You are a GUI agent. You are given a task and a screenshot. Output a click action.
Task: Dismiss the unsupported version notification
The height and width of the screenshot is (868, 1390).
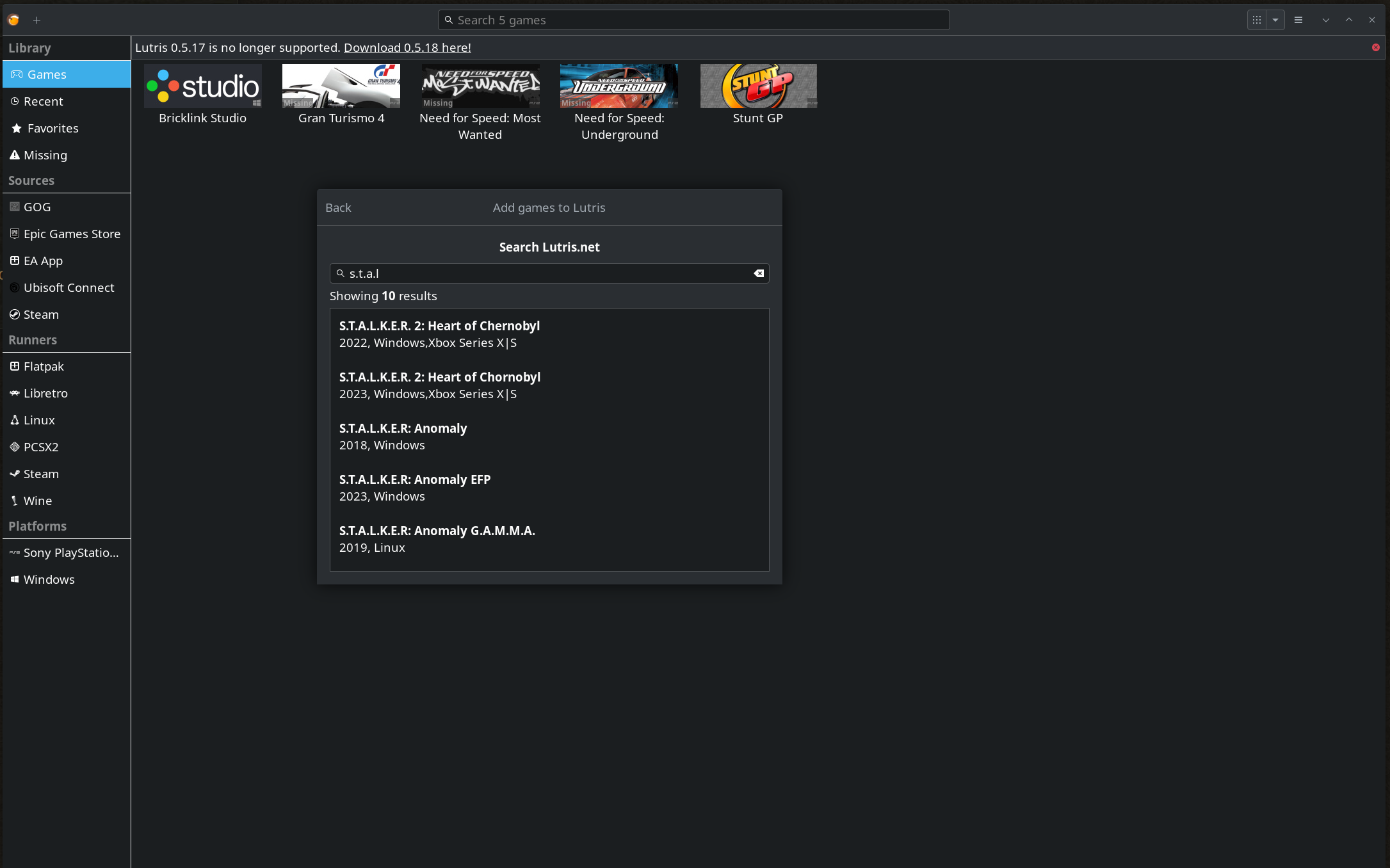point(1376,47)
